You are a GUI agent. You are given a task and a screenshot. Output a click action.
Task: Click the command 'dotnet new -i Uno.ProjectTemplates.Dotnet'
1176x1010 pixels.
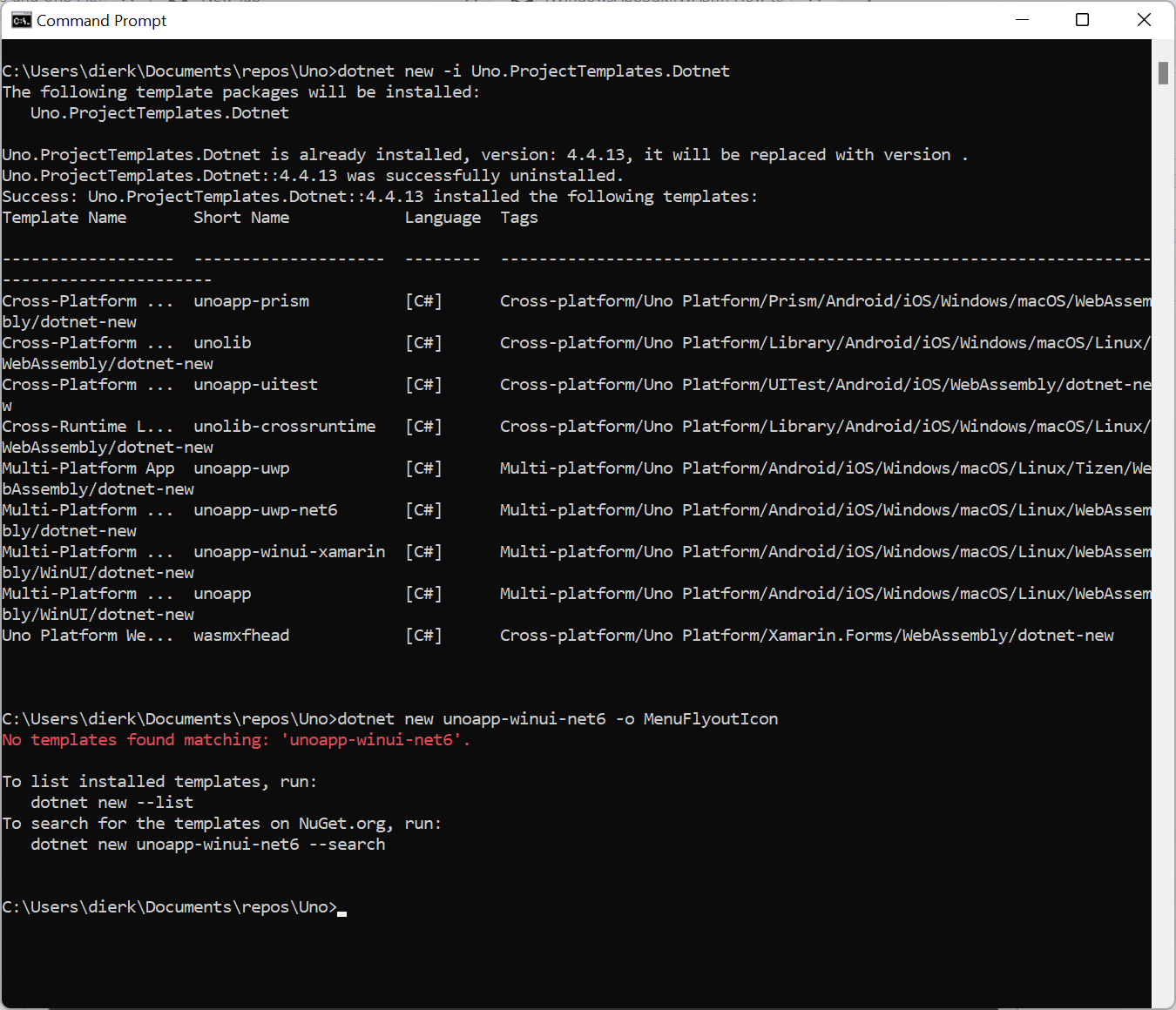click(x=536, y=71)
